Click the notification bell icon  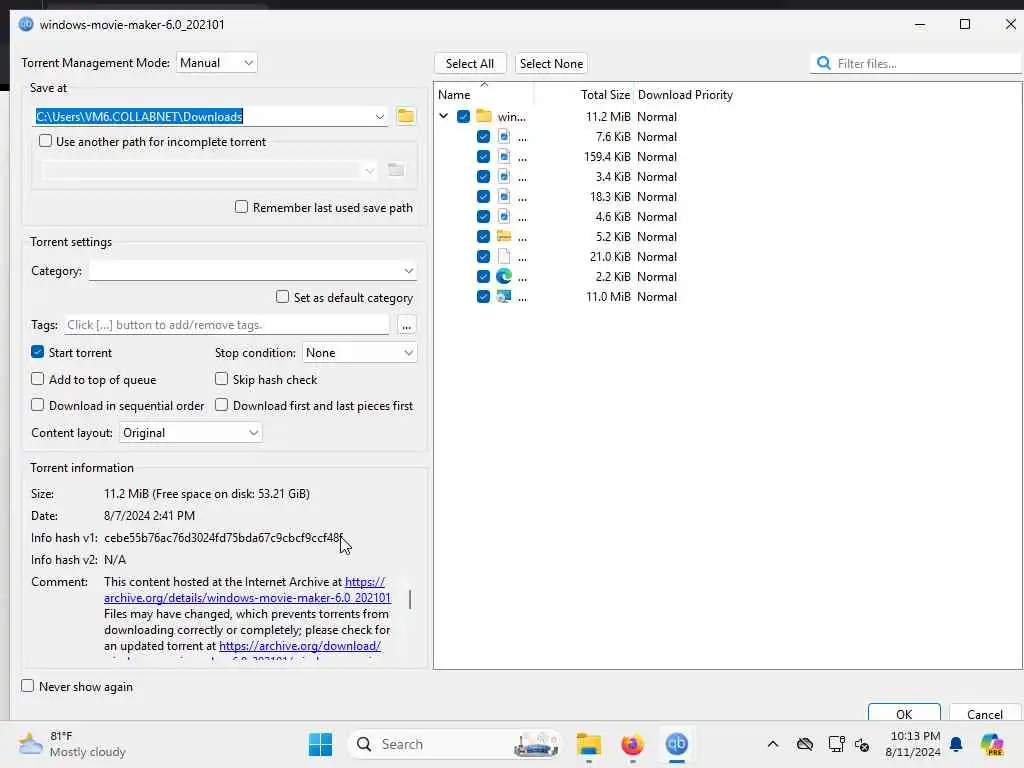click(x=955, y=744)
